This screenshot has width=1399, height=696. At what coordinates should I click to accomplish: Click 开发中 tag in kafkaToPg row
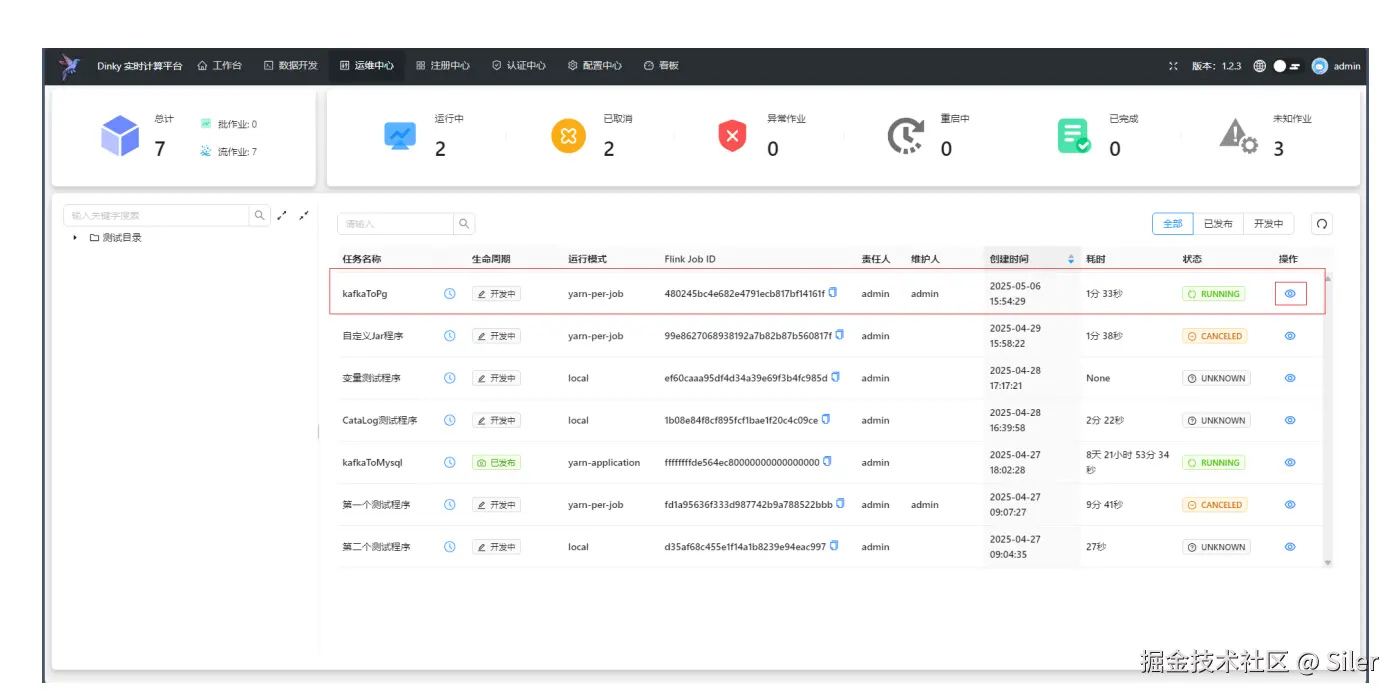(496, 294)
